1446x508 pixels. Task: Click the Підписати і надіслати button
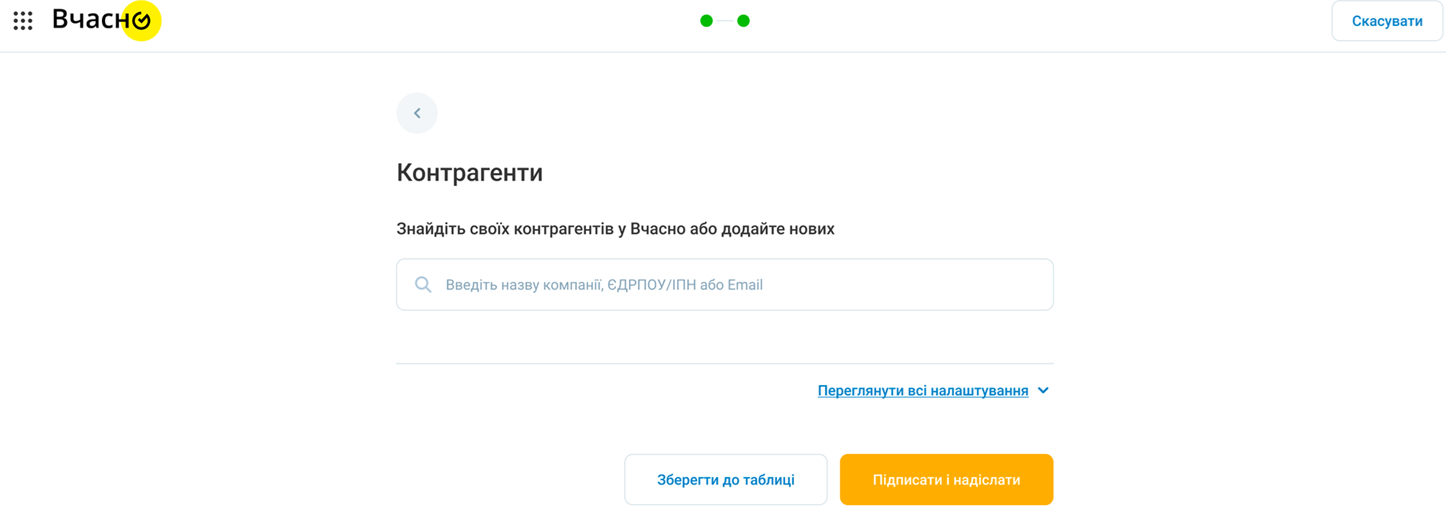click(946, 480)
